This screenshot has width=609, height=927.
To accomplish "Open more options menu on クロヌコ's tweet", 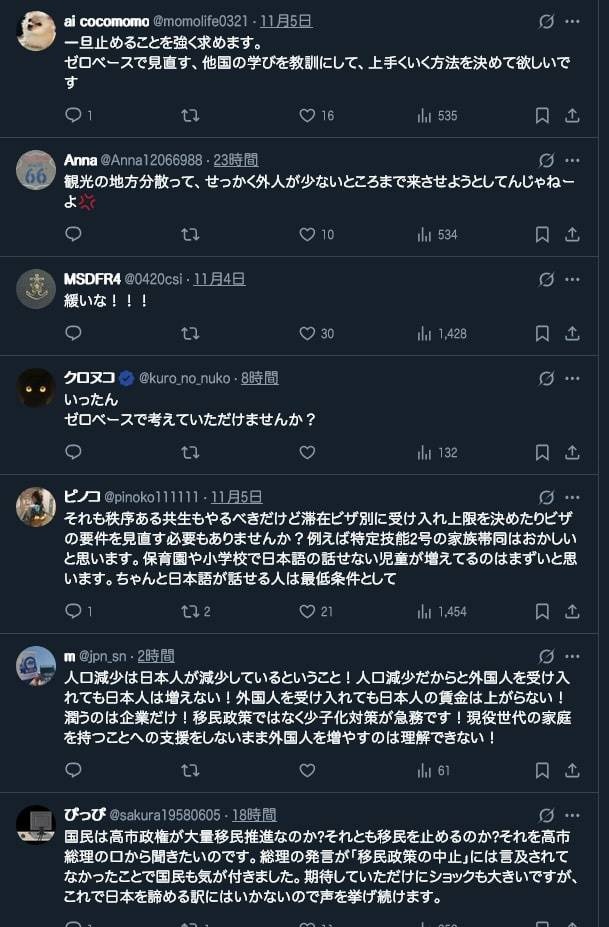I will pos(572,378).
